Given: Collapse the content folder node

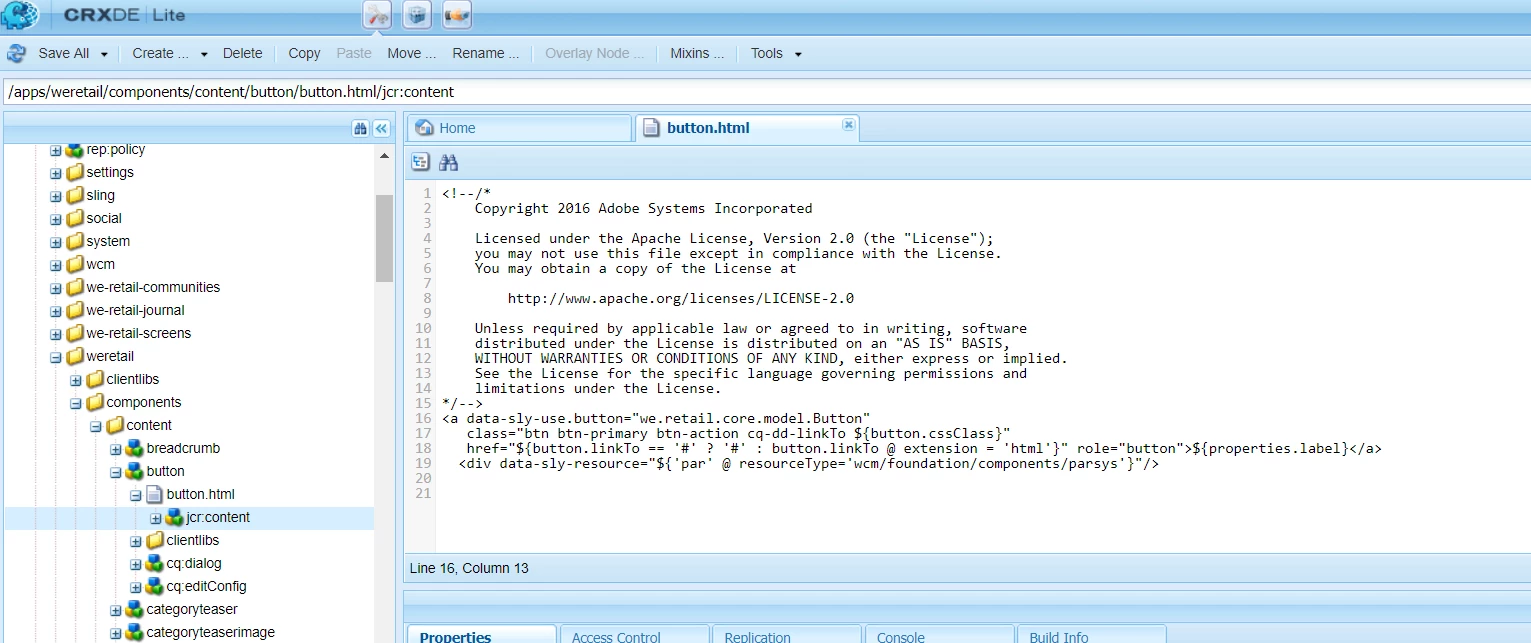Looking at the screenshot, I should pyautogui.click(x=96, y=426).
